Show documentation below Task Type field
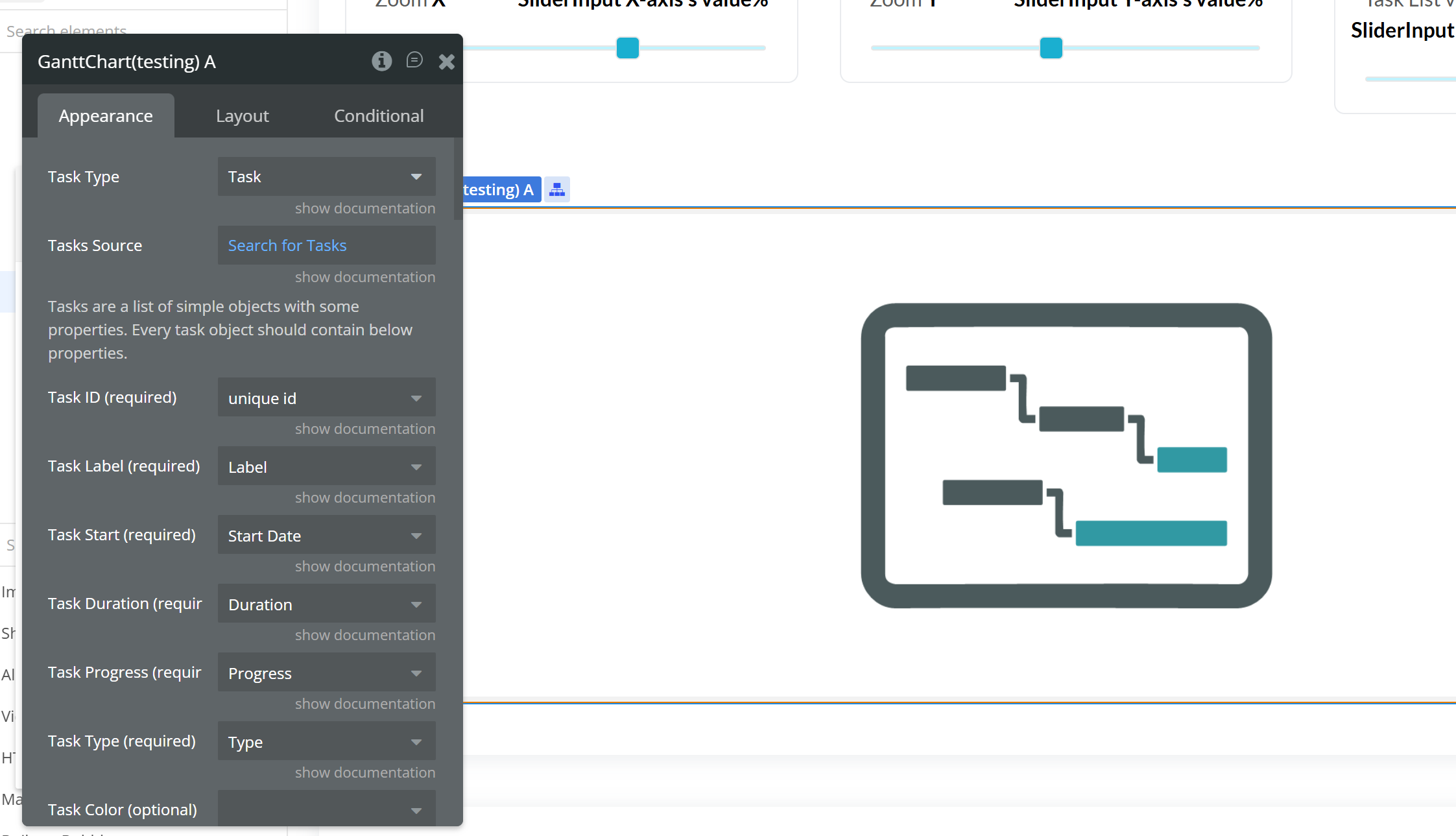Image resolution: width=1456 pixels, height=836 pixels. (x=364, y=208)
